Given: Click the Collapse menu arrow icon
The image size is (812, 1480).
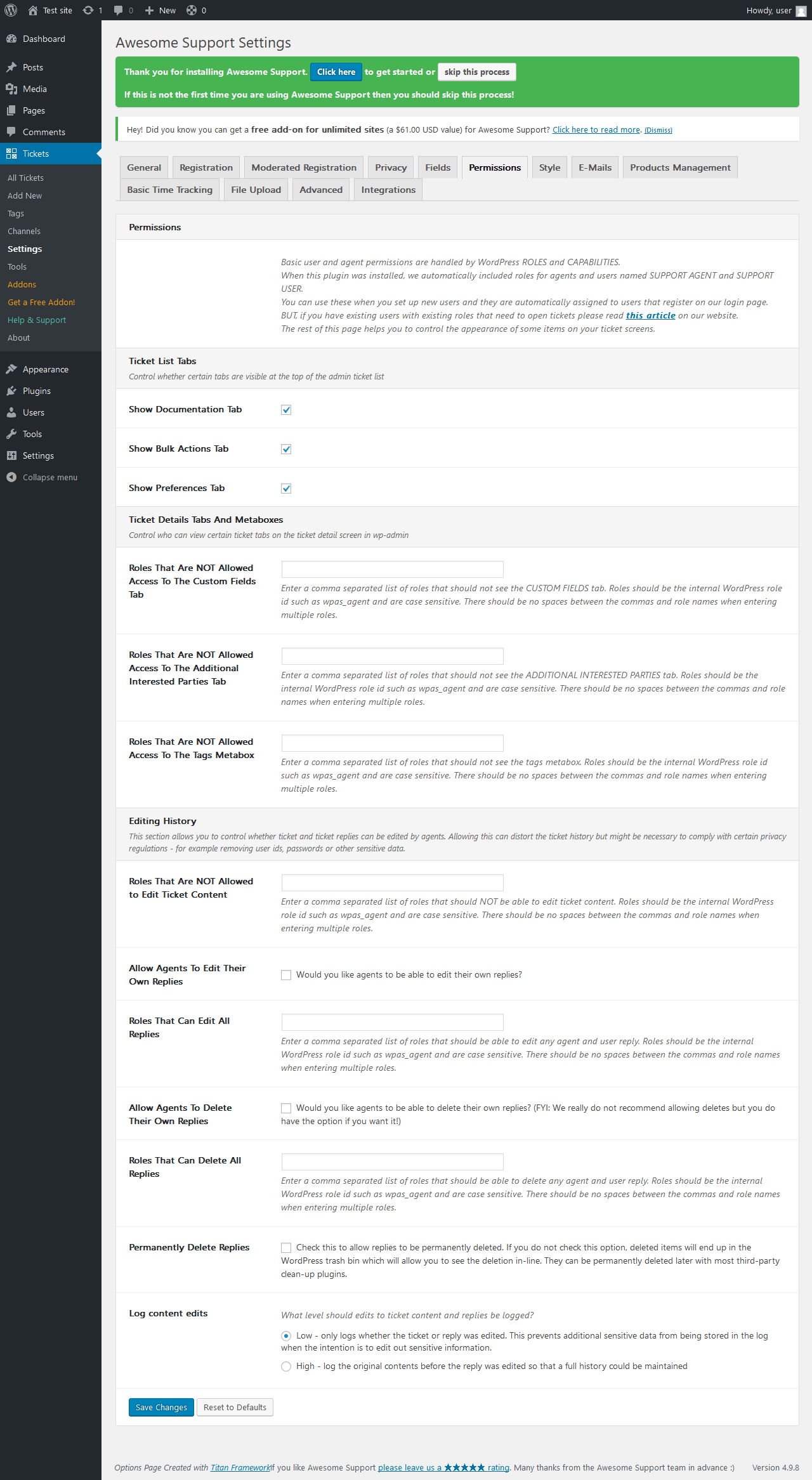Looking at the screenshot, I should point(11,477).
